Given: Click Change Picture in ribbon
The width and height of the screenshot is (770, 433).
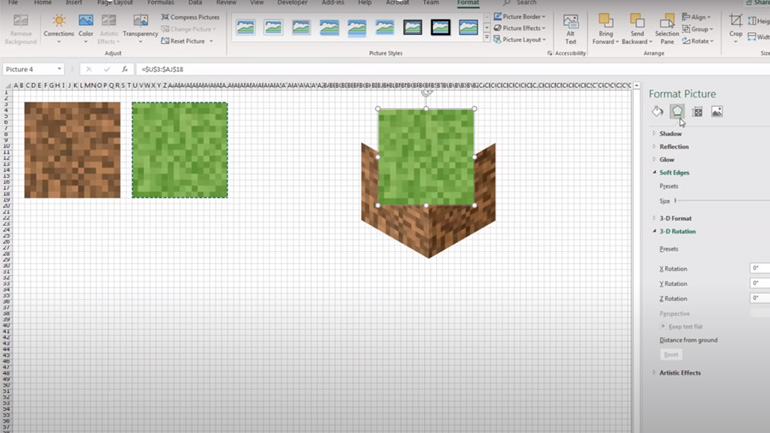Looking at the screenshot, I should (189, 29).
